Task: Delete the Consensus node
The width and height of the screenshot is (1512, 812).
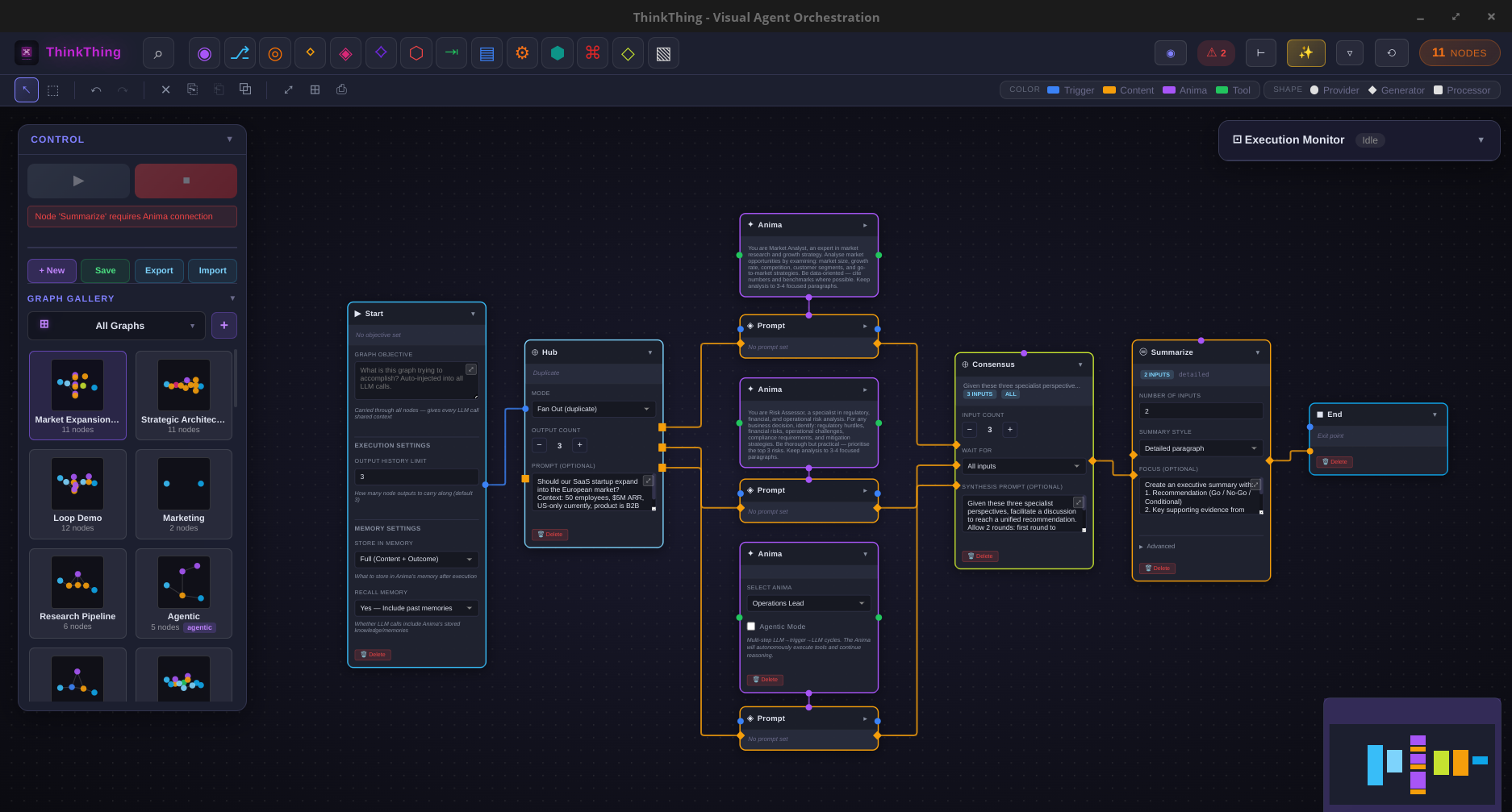Action: click(979, 556)
